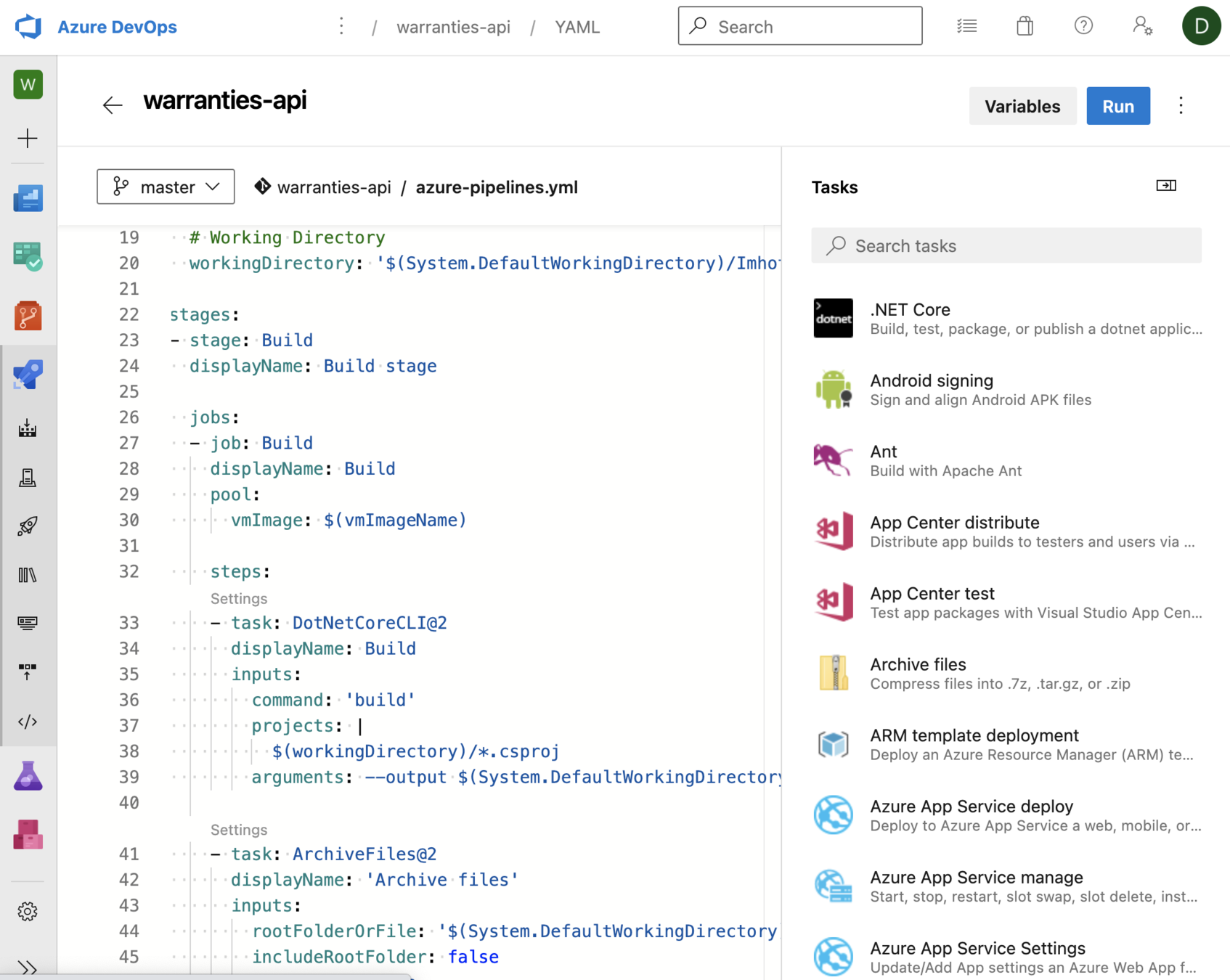Click 'vmImage: $(vmImageName)' on line 30
This screenshot has height=980, width=1230.
[x=349, y=520]
